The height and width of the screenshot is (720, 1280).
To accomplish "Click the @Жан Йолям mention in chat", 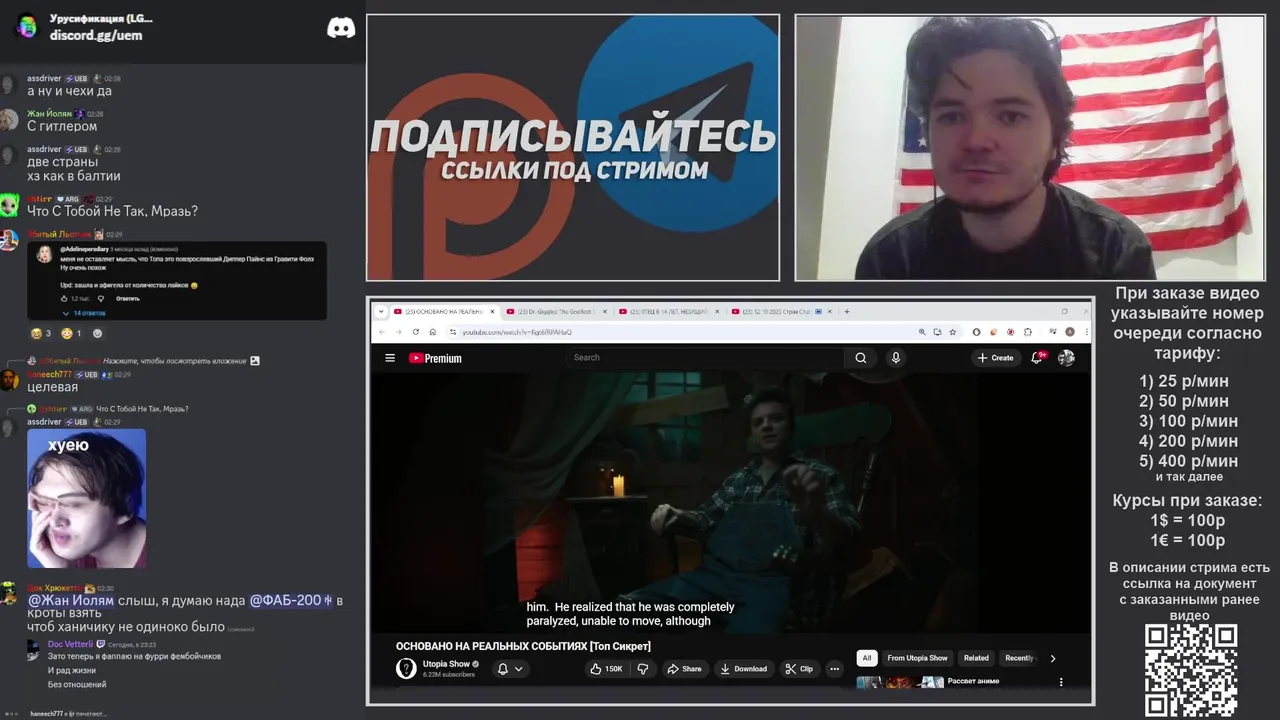I will [71, 601].
